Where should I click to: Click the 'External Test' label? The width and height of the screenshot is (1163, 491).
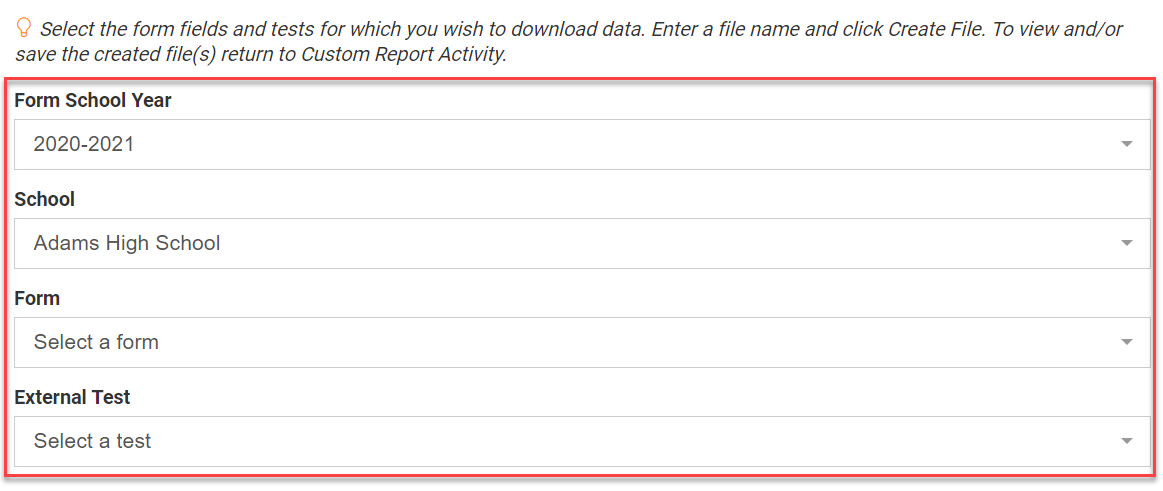click(72, 397)
